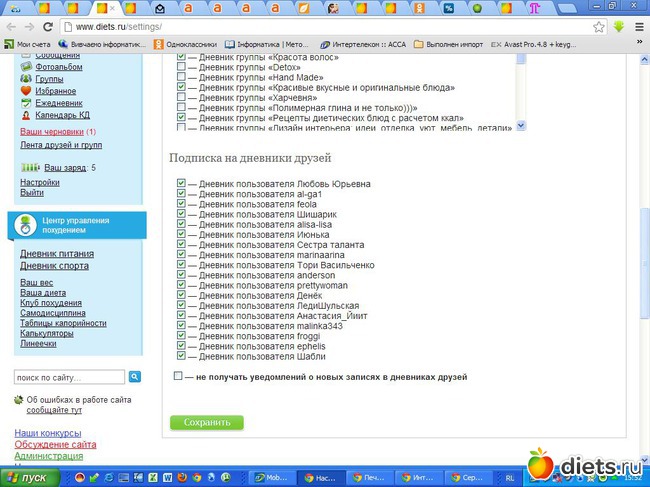Click the Таблицы калорийности link

(x=63, y=323)
